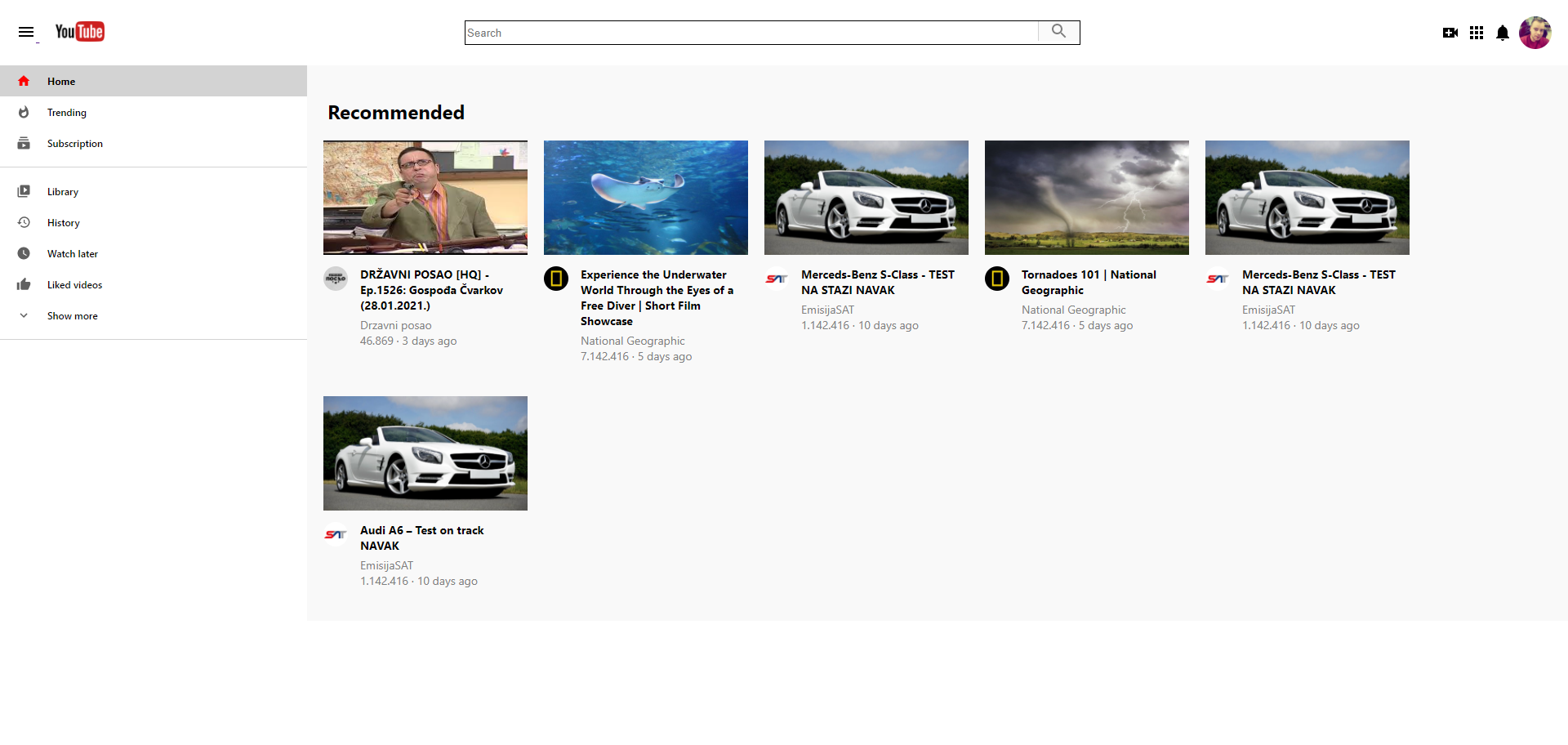Open the Library sidebar entry
Screen dimensions: 1568x745
(62, 191)
